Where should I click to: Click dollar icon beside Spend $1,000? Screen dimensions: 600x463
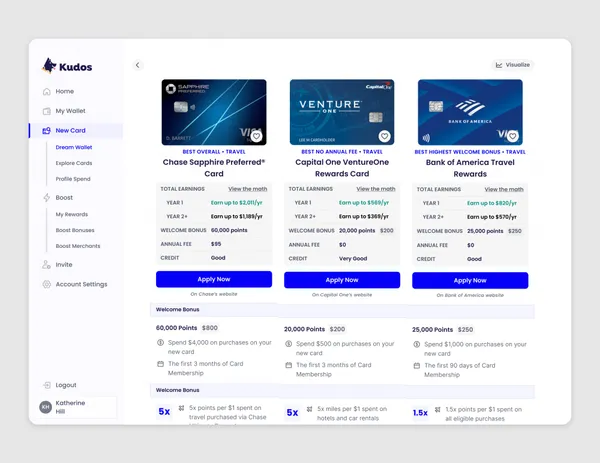point(417,344)
